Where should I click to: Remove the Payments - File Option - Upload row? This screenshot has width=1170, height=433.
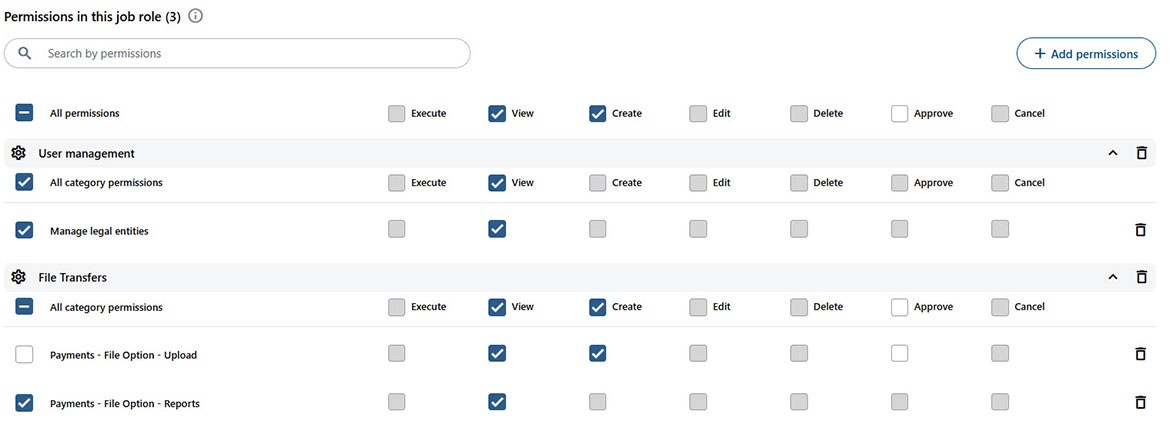pyautogui.click(x=1141, y=354)
